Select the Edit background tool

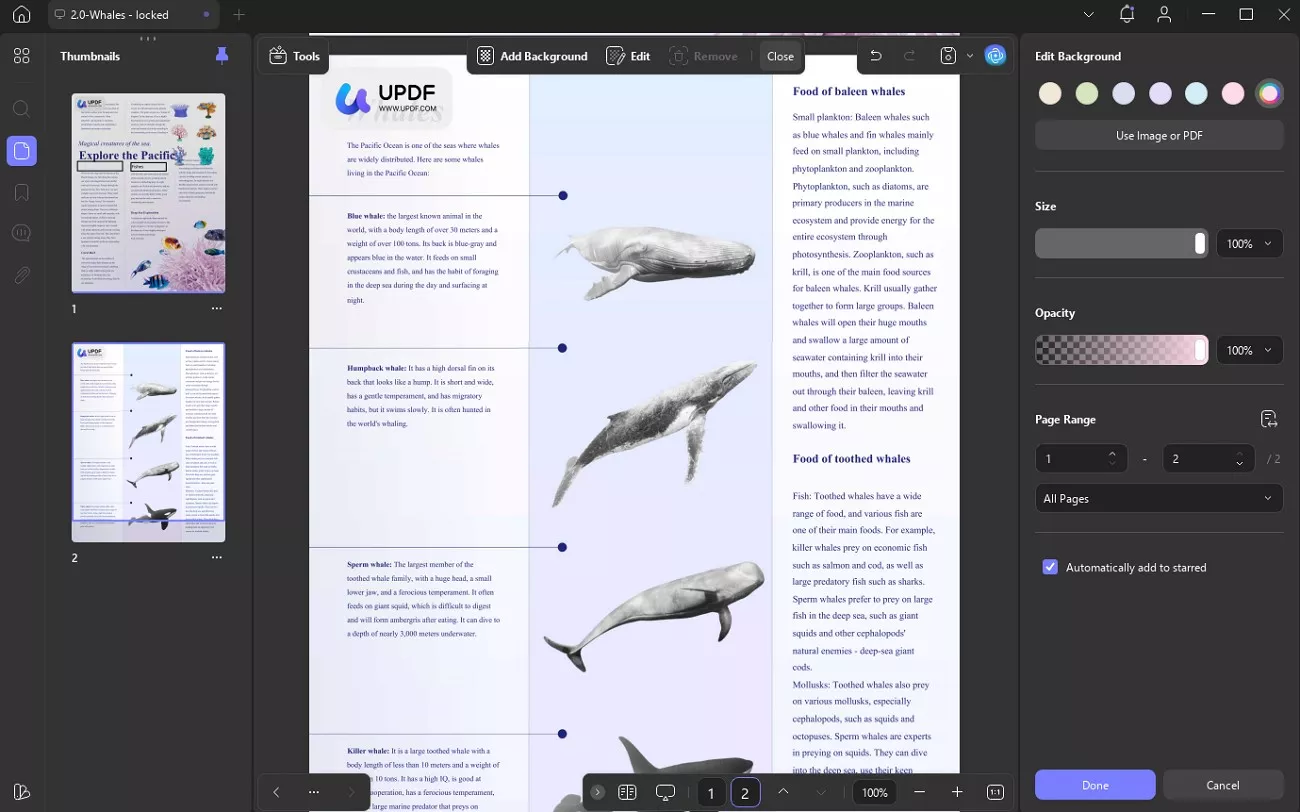[x=628, y=56]
